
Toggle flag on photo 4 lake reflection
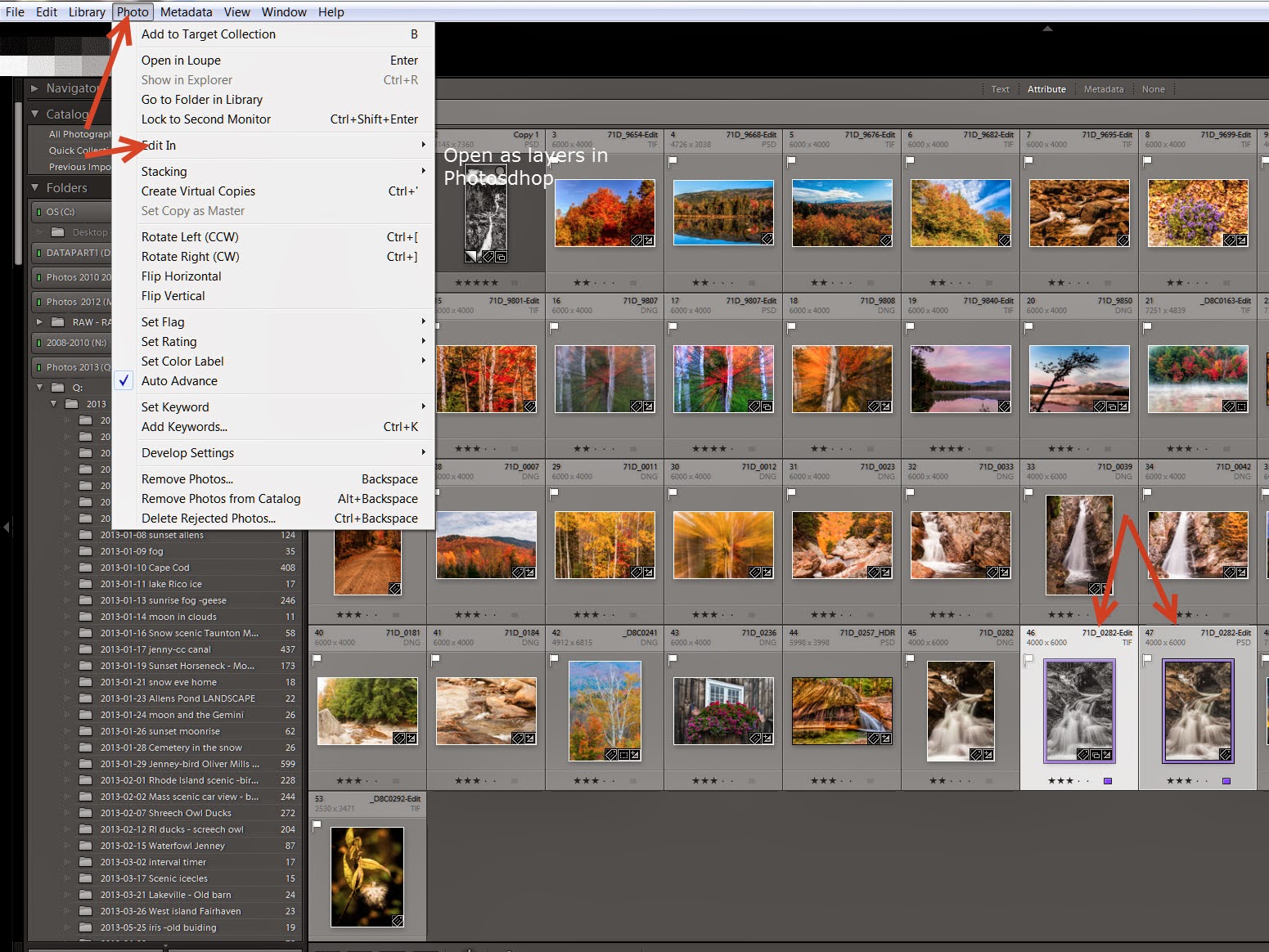(673, 161)
